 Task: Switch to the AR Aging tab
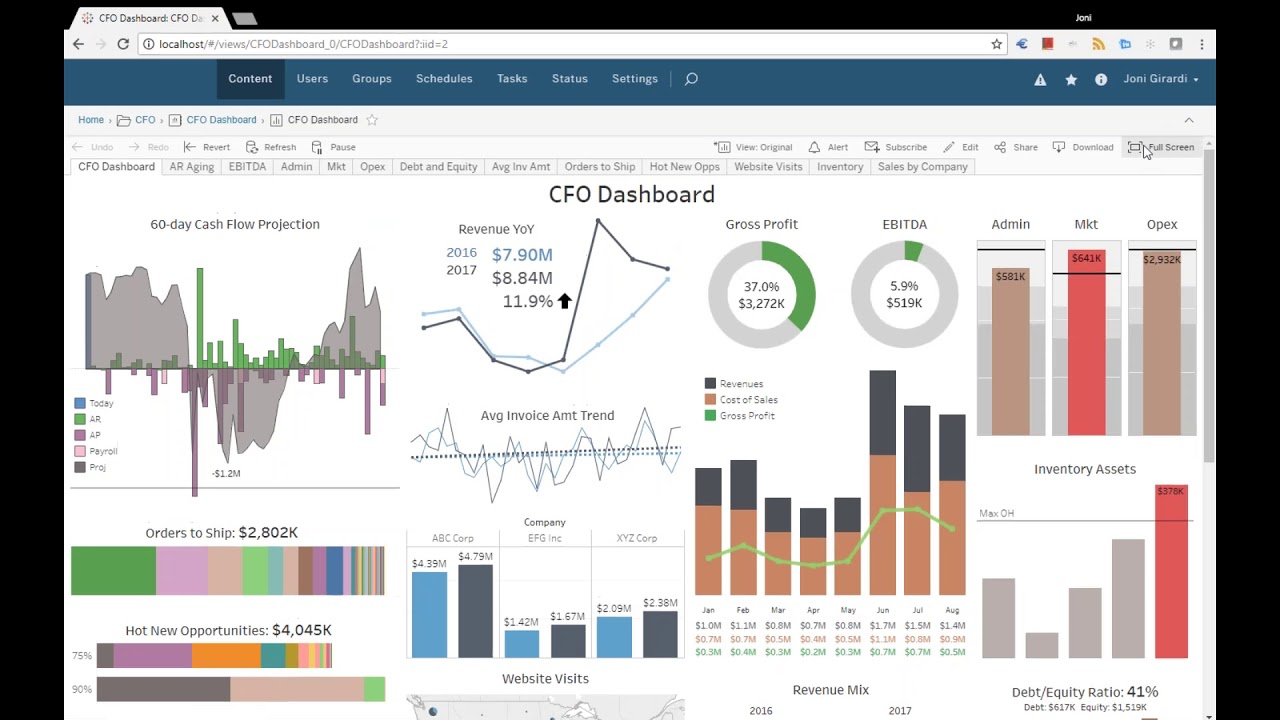coord(192,167)
